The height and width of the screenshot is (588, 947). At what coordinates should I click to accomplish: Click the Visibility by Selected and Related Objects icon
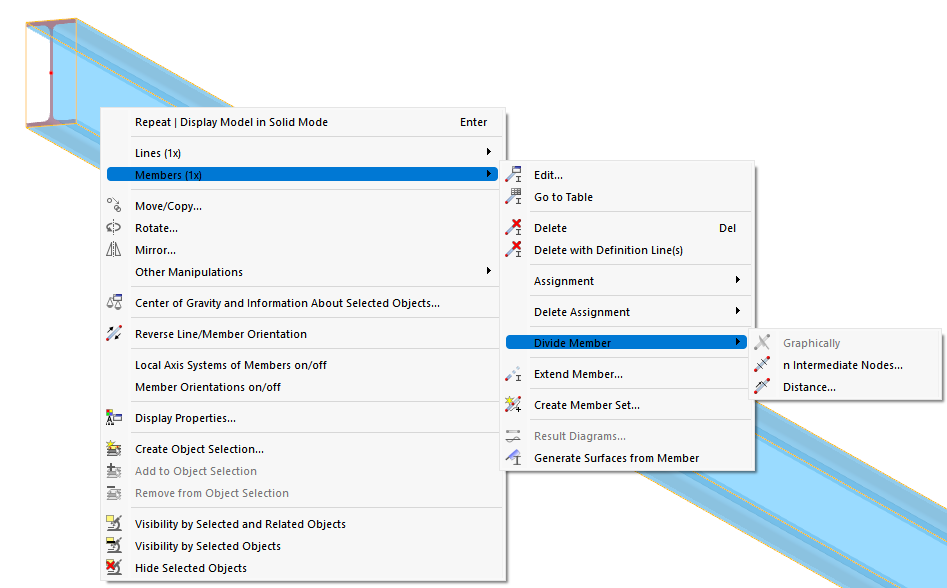pos(114,523)
